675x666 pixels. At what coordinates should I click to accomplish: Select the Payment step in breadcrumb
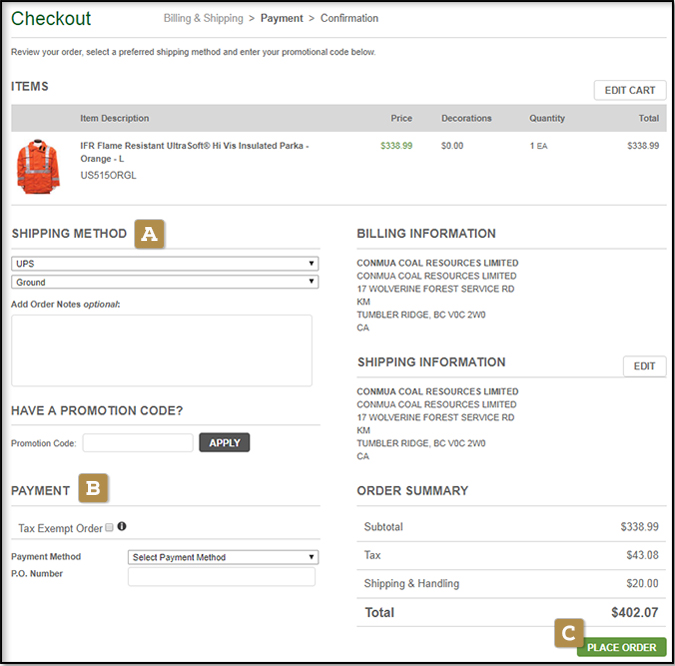[281, 18]
